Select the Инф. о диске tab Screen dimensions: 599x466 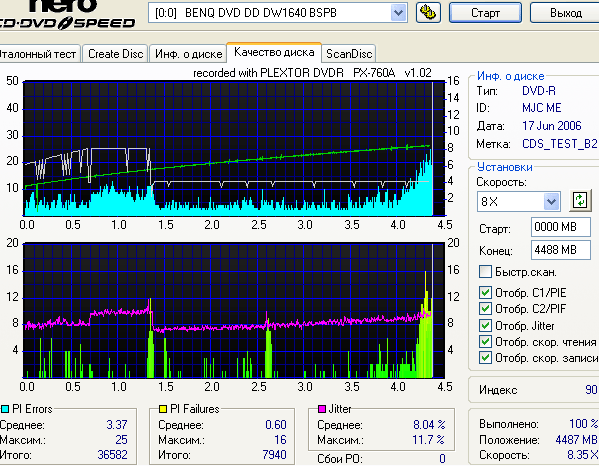[x=188, y=54]
